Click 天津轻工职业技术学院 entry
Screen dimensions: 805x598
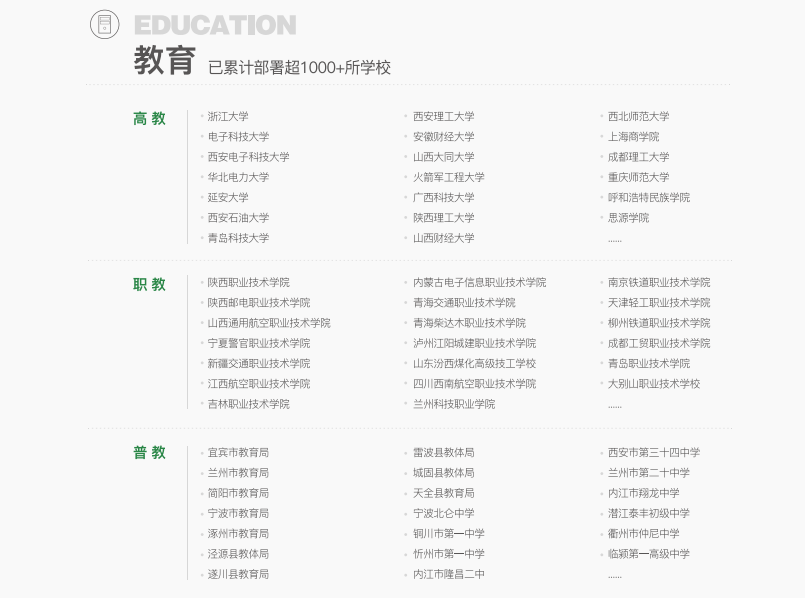659,303
